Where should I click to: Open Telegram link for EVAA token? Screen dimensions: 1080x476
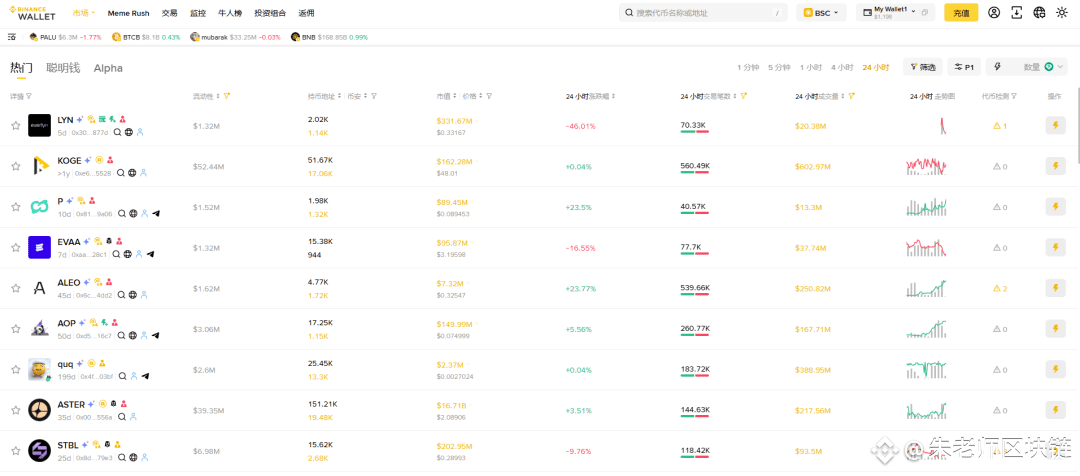point(150,254)
